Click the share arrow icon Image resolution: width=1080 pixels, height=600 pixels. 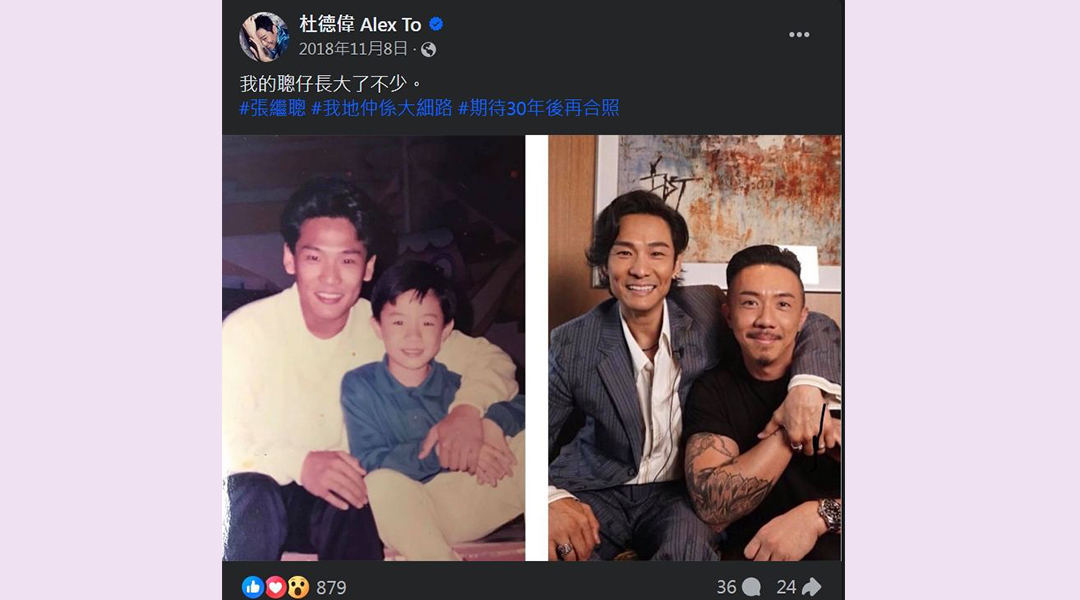pyautogui.click(x=811, y=587)
